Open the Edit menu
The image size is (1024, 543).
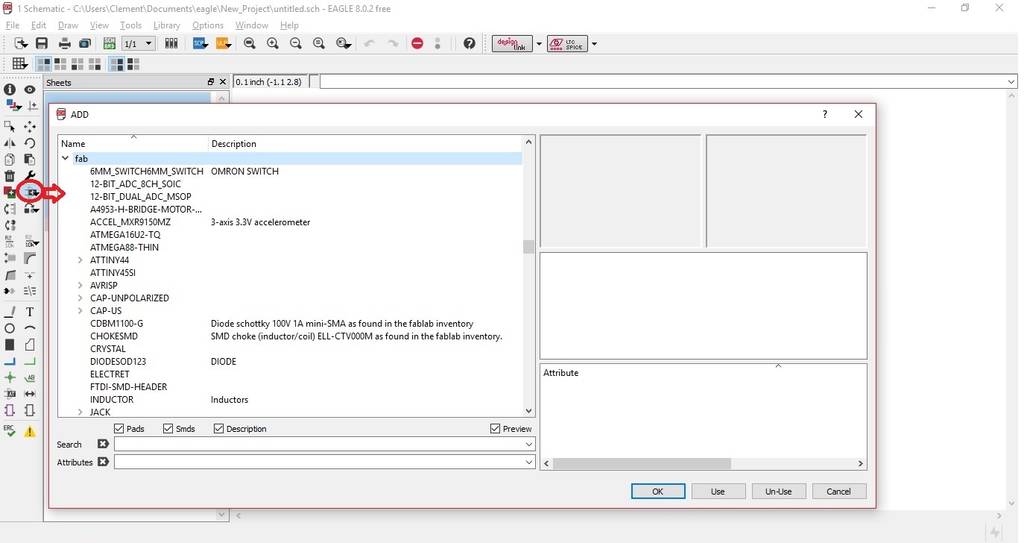39,25
